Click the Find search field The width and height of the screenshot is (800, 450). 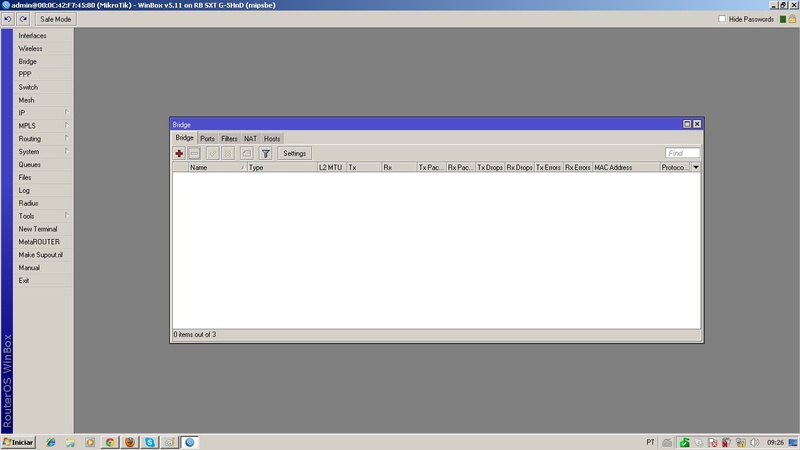coord(682,153)
